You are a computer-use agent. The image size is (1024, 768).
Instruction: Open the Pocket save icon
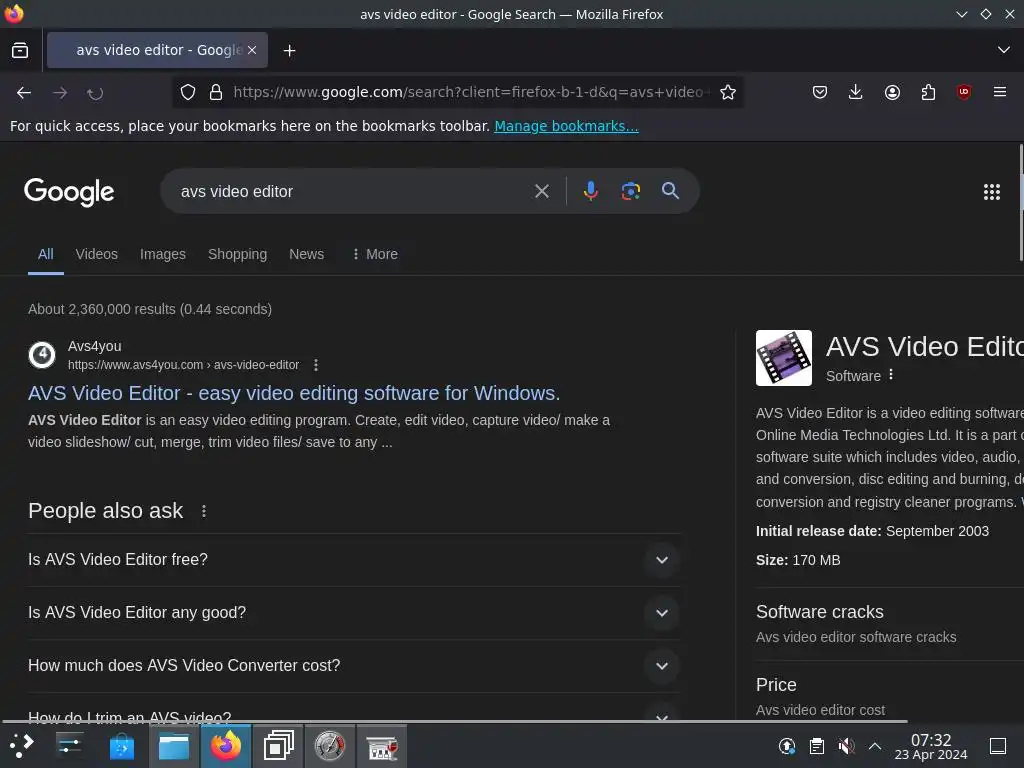pos(820,92)
